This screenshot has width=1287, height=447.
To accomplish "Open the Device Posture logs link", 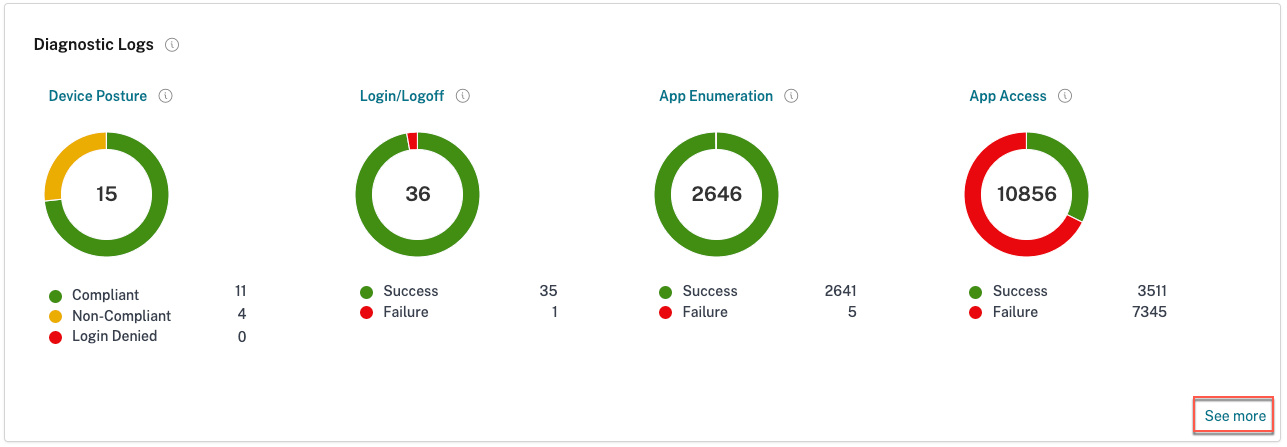I will (98, 96).
